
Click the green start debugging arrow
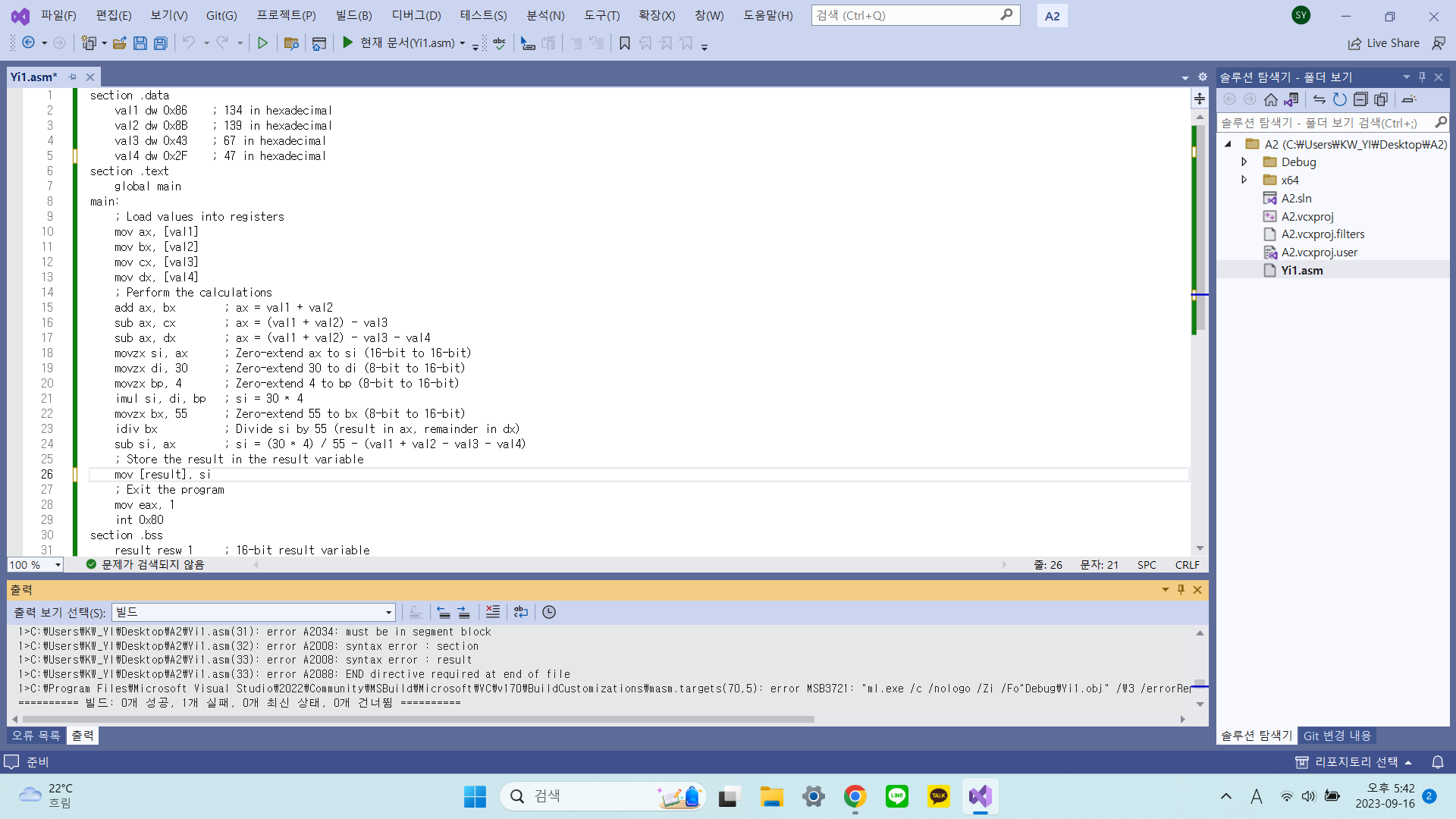[x=263, y=43]
